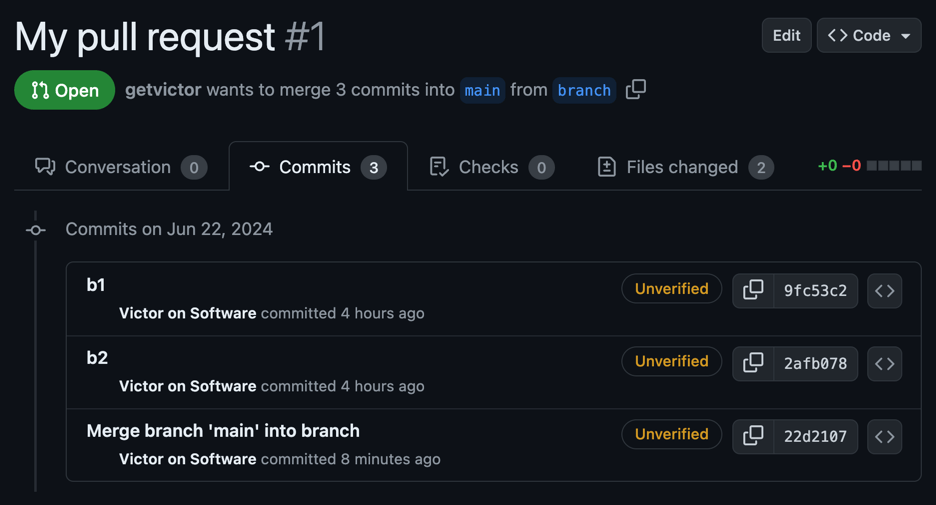Open the main base branch link
Viewport: 936px width, 505px height.
482,90
